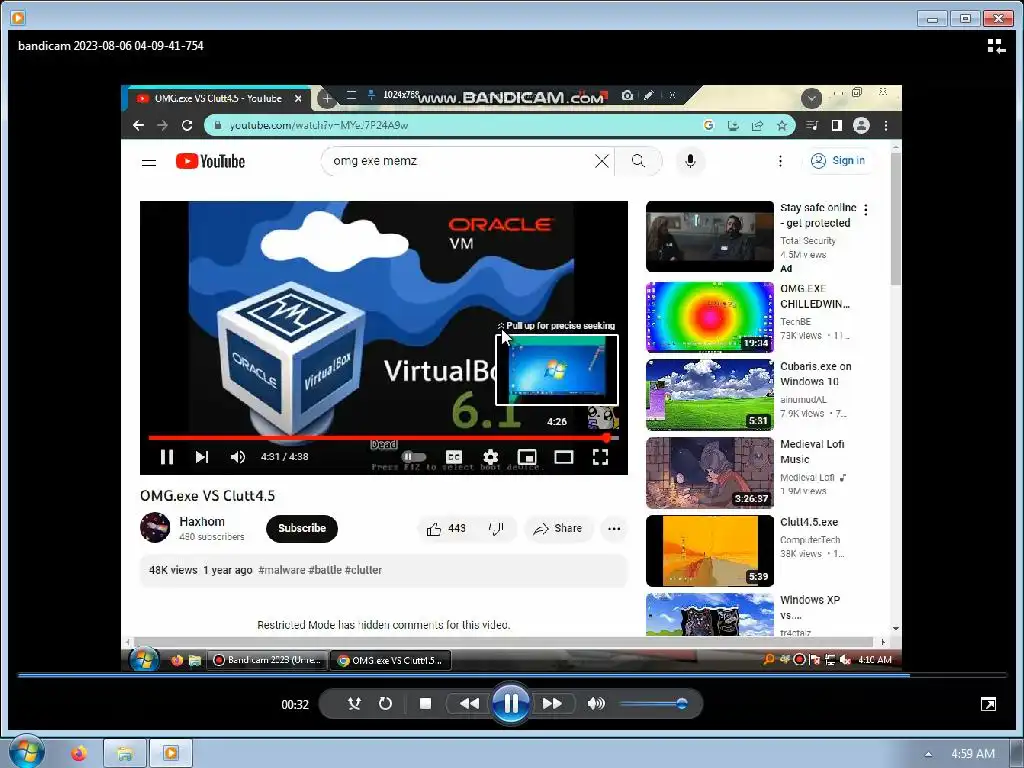Mute the YouTube player volume
Image resolution: width=1024 pixels, height=768 pixels.
pyautogui.click(x=238, y=457)
